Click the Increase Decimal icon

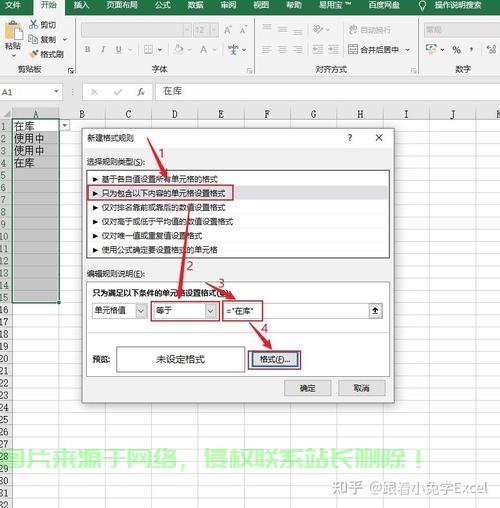click(491, 50)
